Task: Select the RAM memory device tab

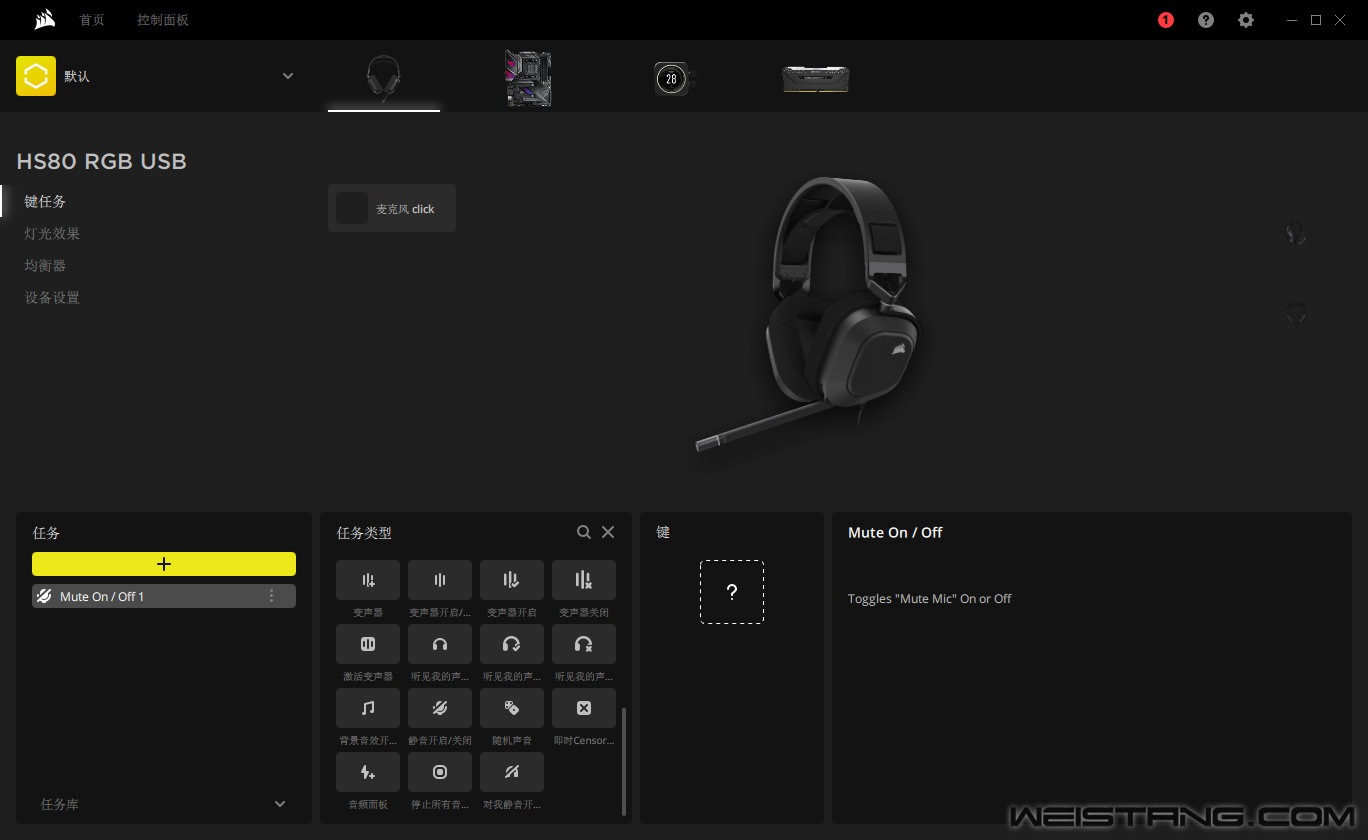Action: pos(816,79)
